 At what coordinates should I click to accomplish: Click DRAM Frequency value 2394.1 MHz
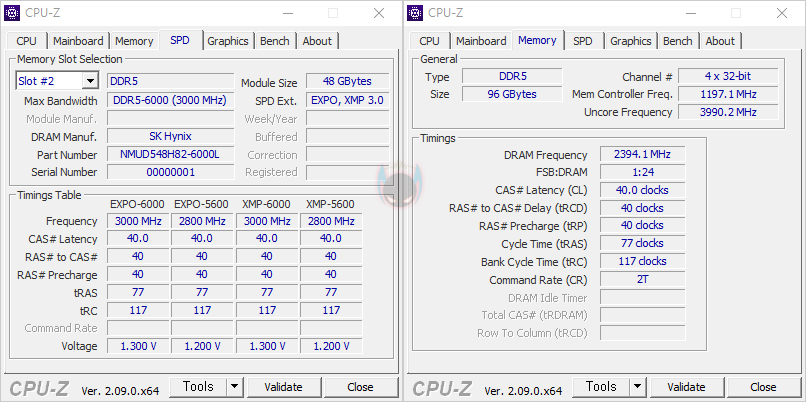click(642, 154)
